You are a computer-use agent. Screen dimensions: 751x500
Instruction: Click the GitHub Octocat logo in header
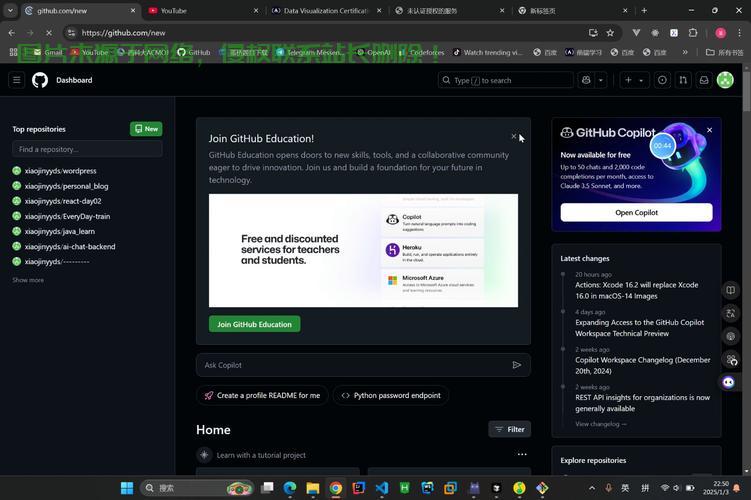[40, 80]
